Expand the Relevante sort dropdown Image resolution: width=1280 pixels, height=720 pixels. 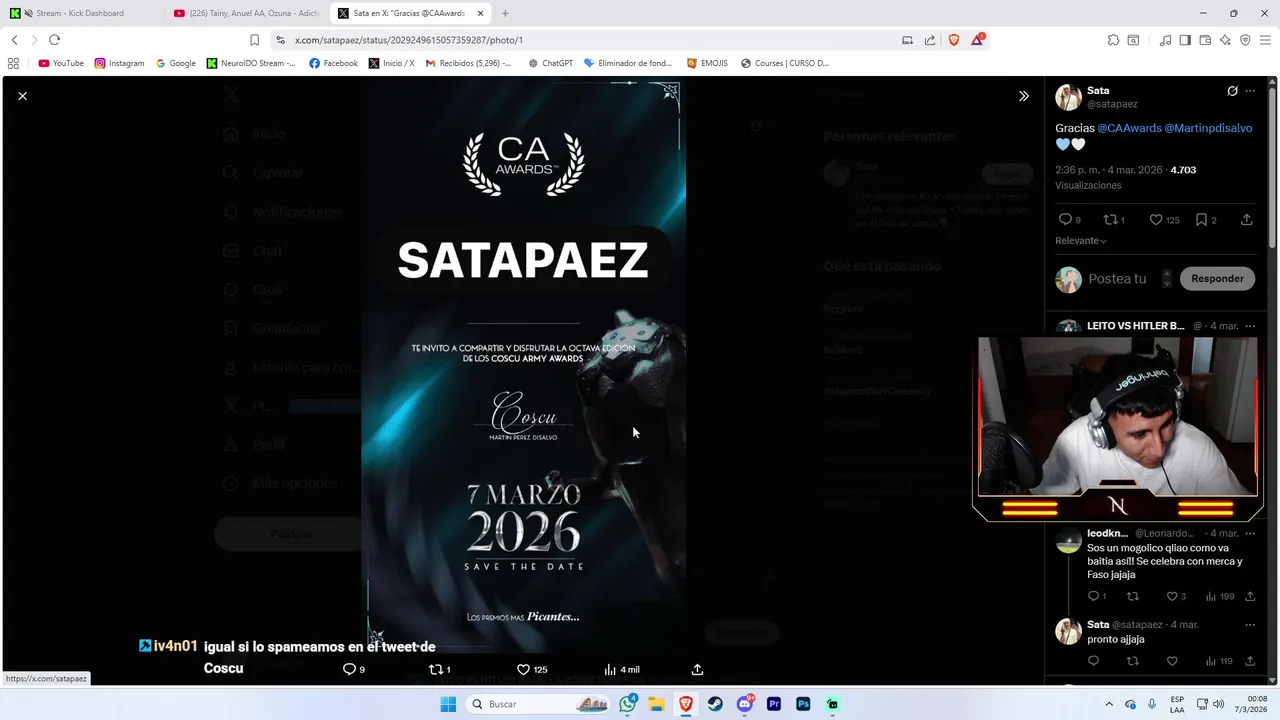(x=1081, y=241)
